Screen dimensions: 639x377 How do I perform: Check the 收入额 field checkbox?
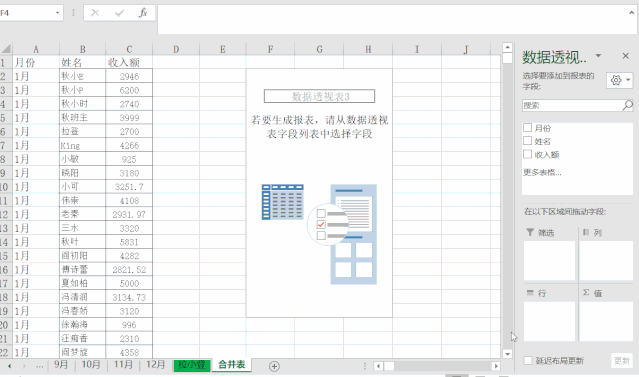point(527,154)
